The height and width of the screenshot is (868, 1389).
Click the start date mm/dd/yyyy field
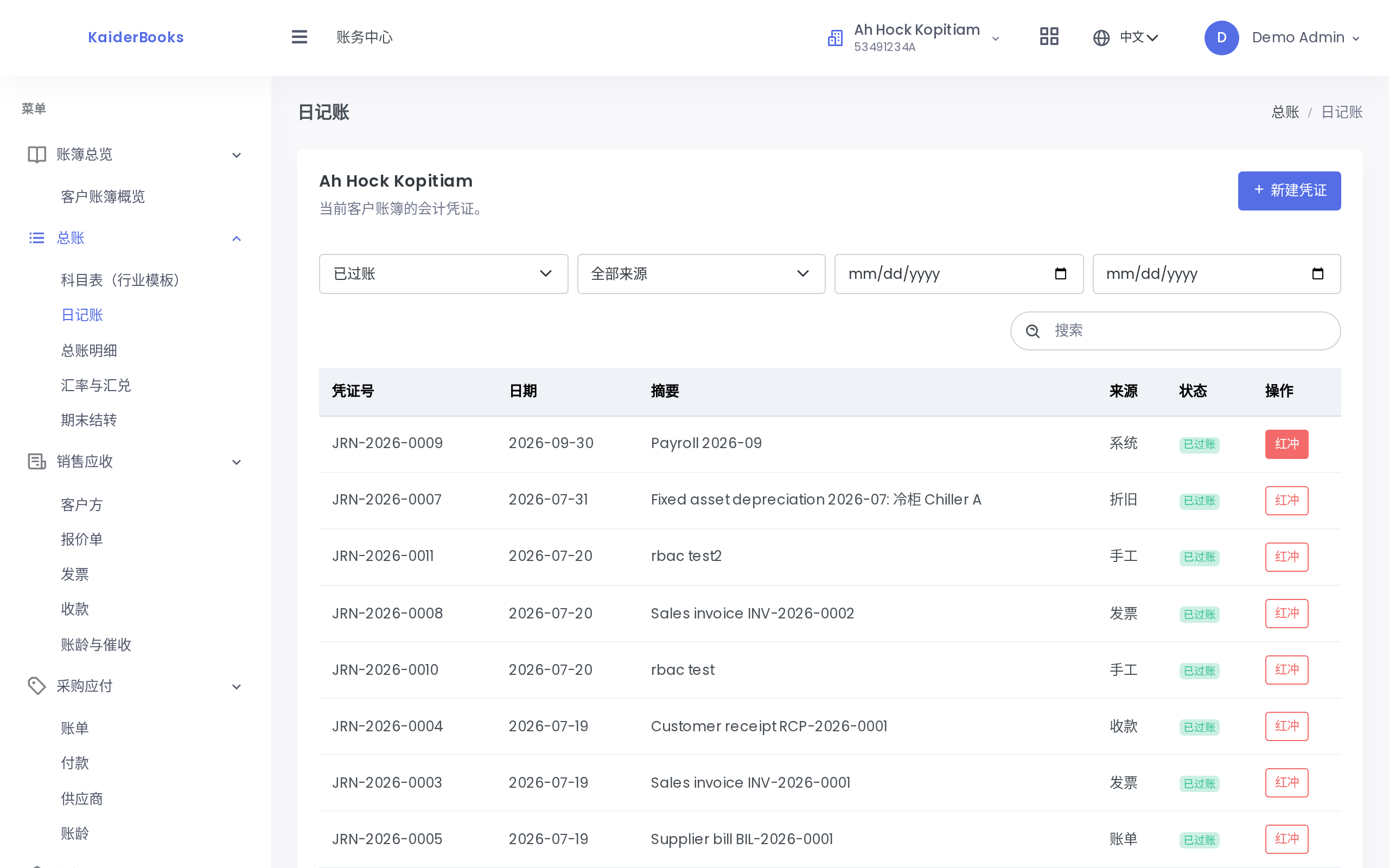tap(959, 274)
